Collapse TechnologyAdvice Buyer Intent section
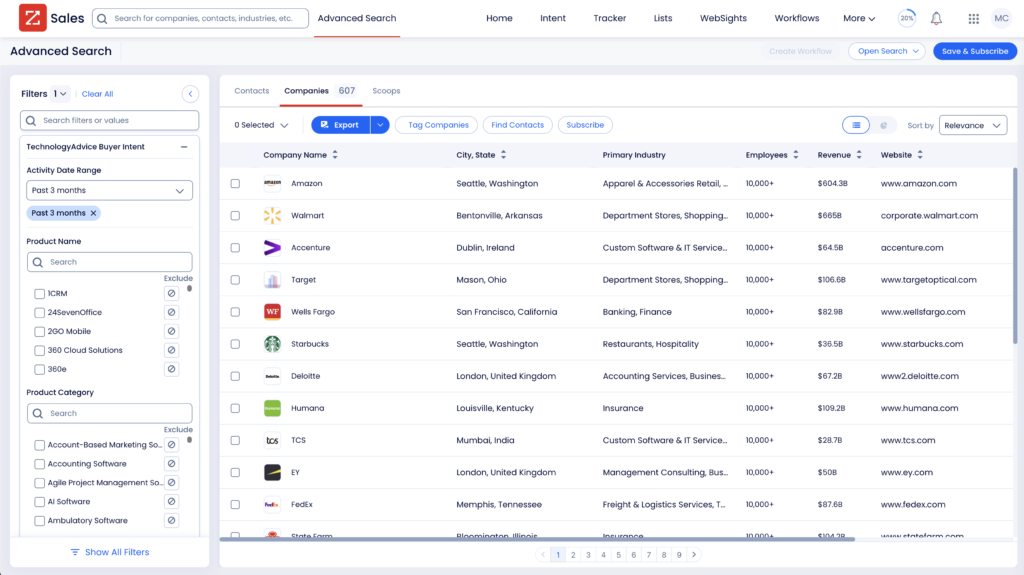Image resolution: width=1024 pixels, height=575 pixels. click(x=184, y=147)
